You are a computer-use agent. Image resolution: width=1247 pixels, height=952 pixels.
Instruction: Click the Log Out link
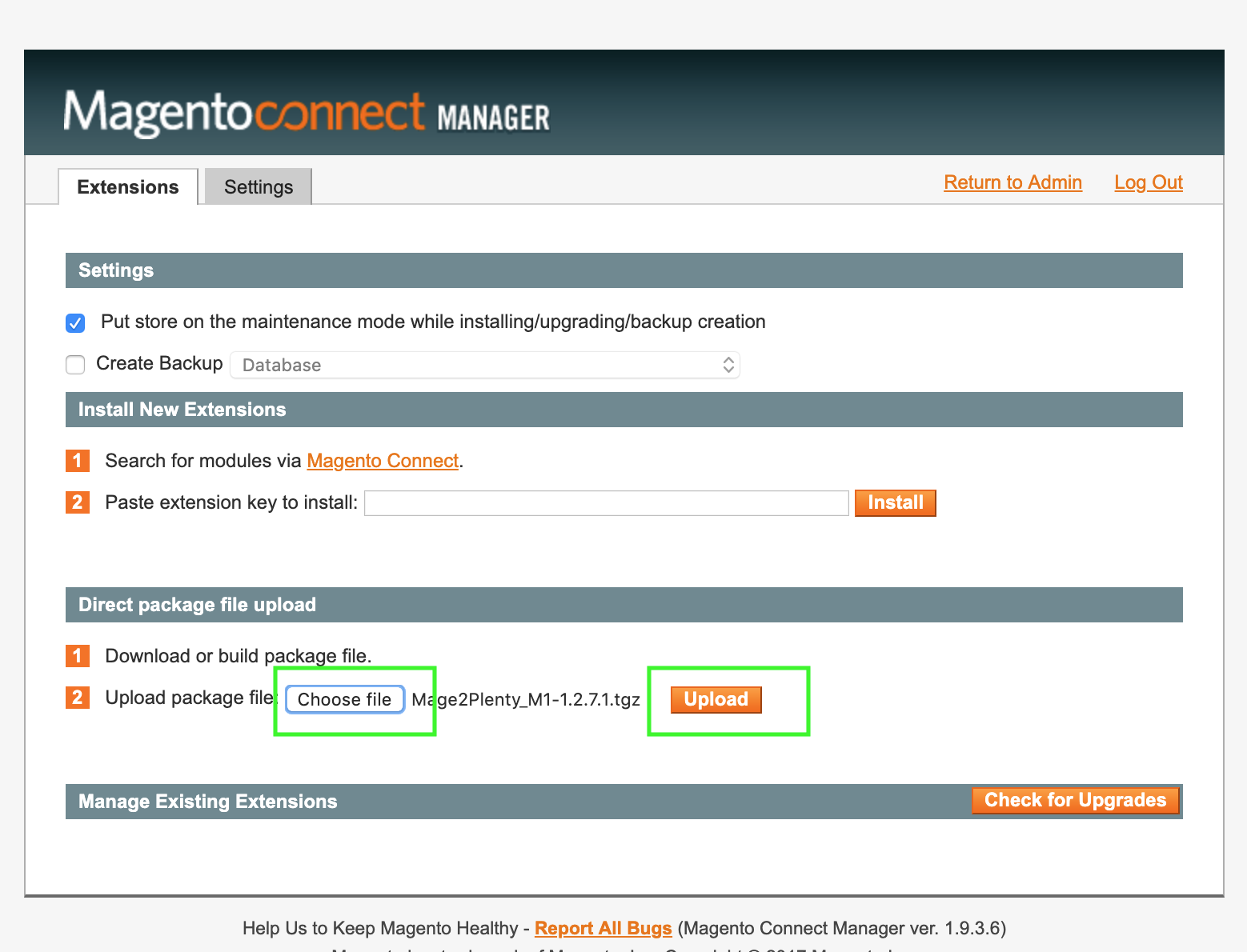point(1149,182)
